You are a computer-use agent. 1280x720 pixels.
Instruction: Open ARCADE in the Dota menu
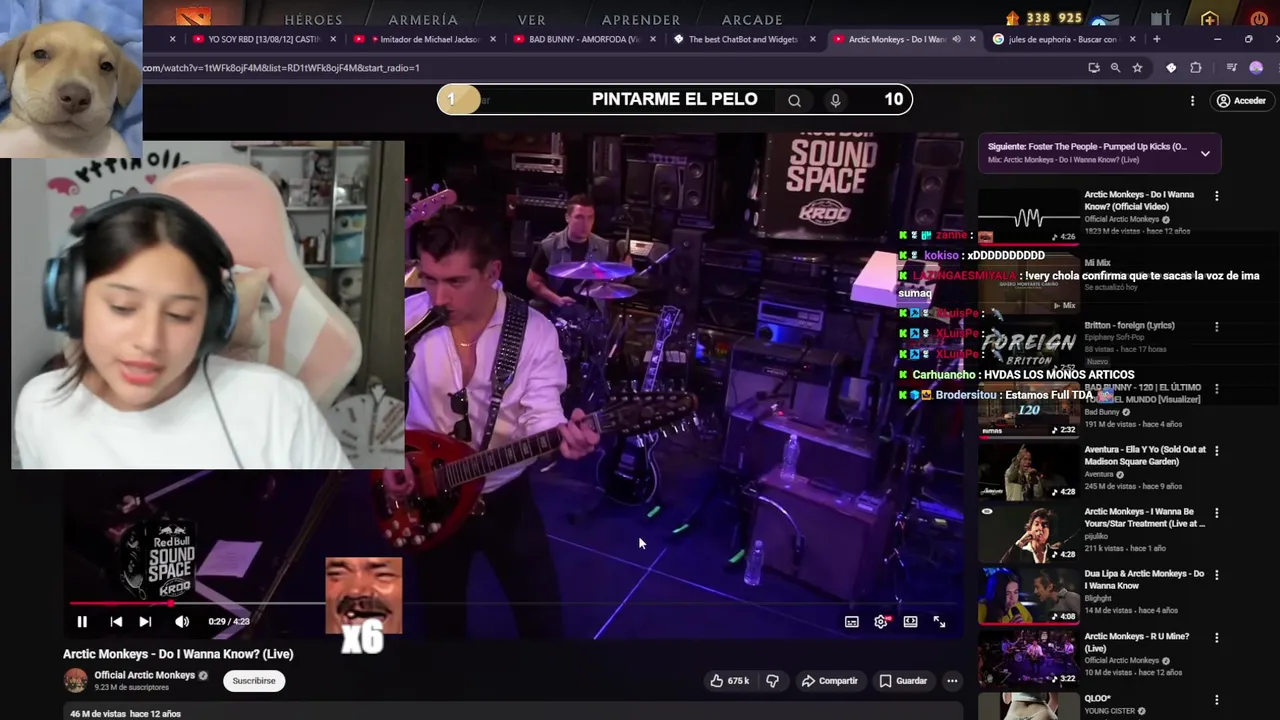click(x=751, y=20)
